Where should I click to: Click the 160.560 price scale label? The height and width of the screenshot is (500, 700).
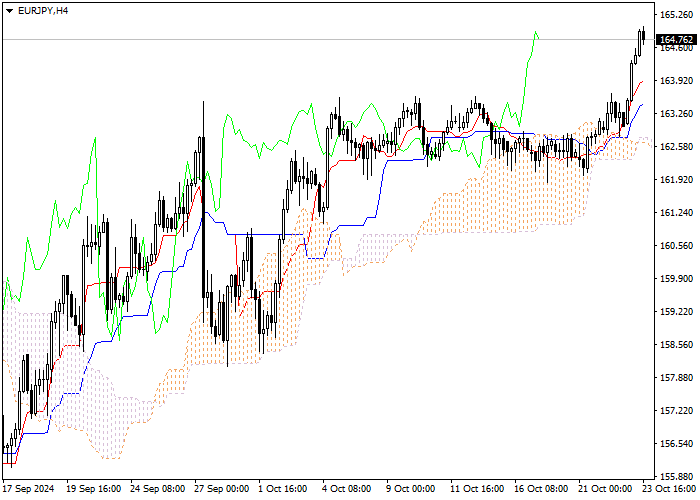[676, 246]
